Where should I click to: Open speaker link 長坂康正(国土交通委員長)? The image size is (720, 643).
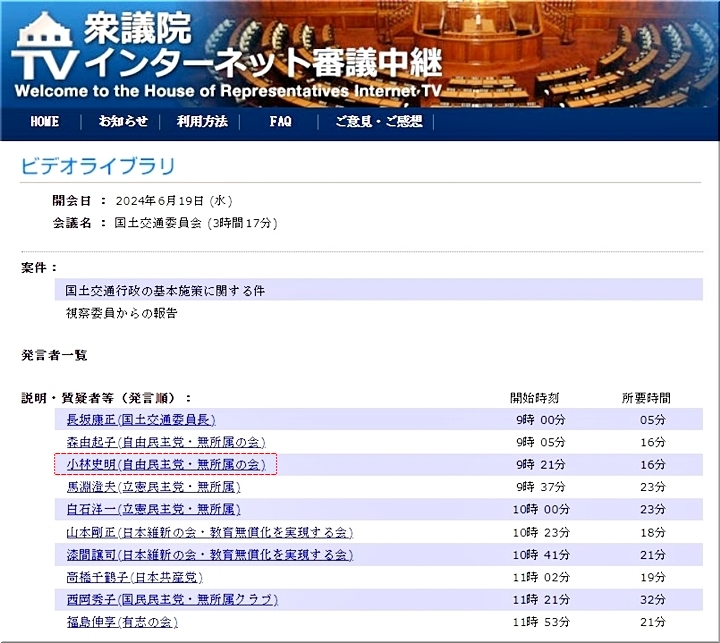[x=140, y=419]
